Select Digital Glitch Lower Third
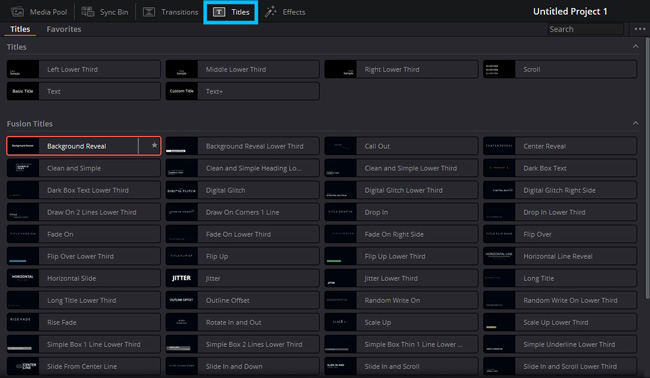The width and height of the screenshot is (650, 378). click(401, 190)
